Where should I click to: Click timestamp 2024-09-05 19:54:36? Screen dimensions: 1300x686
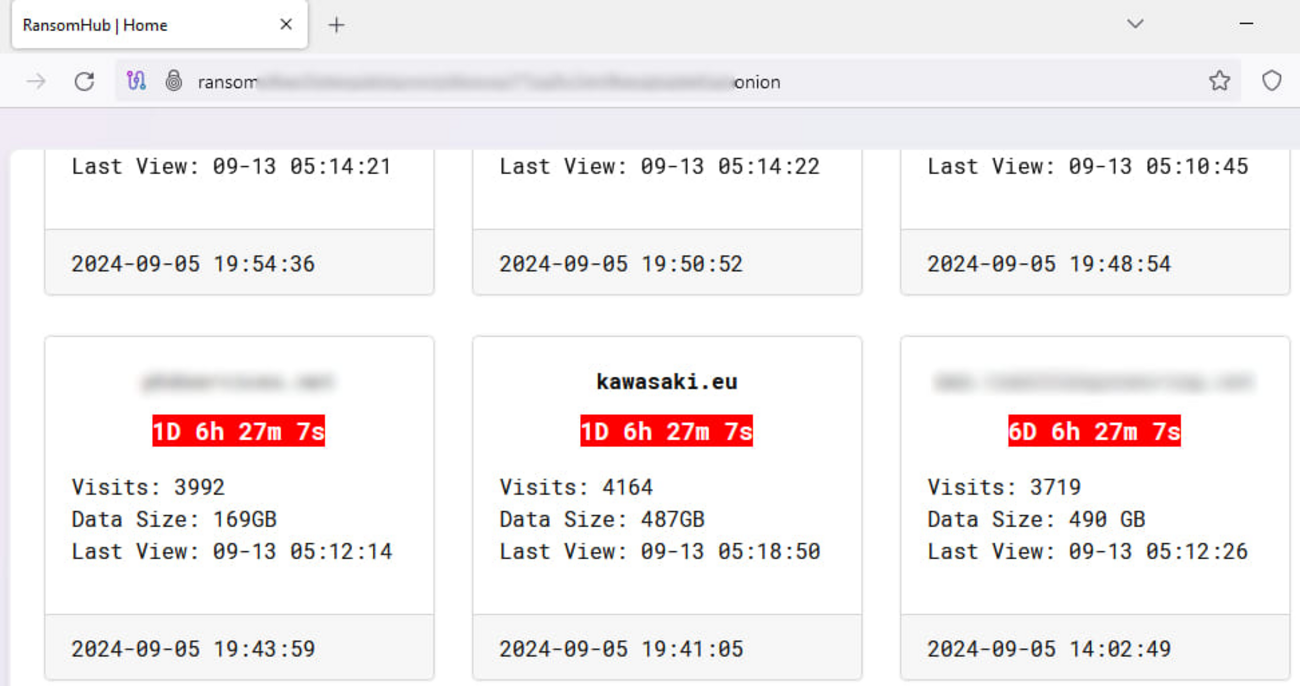point(193,263)
